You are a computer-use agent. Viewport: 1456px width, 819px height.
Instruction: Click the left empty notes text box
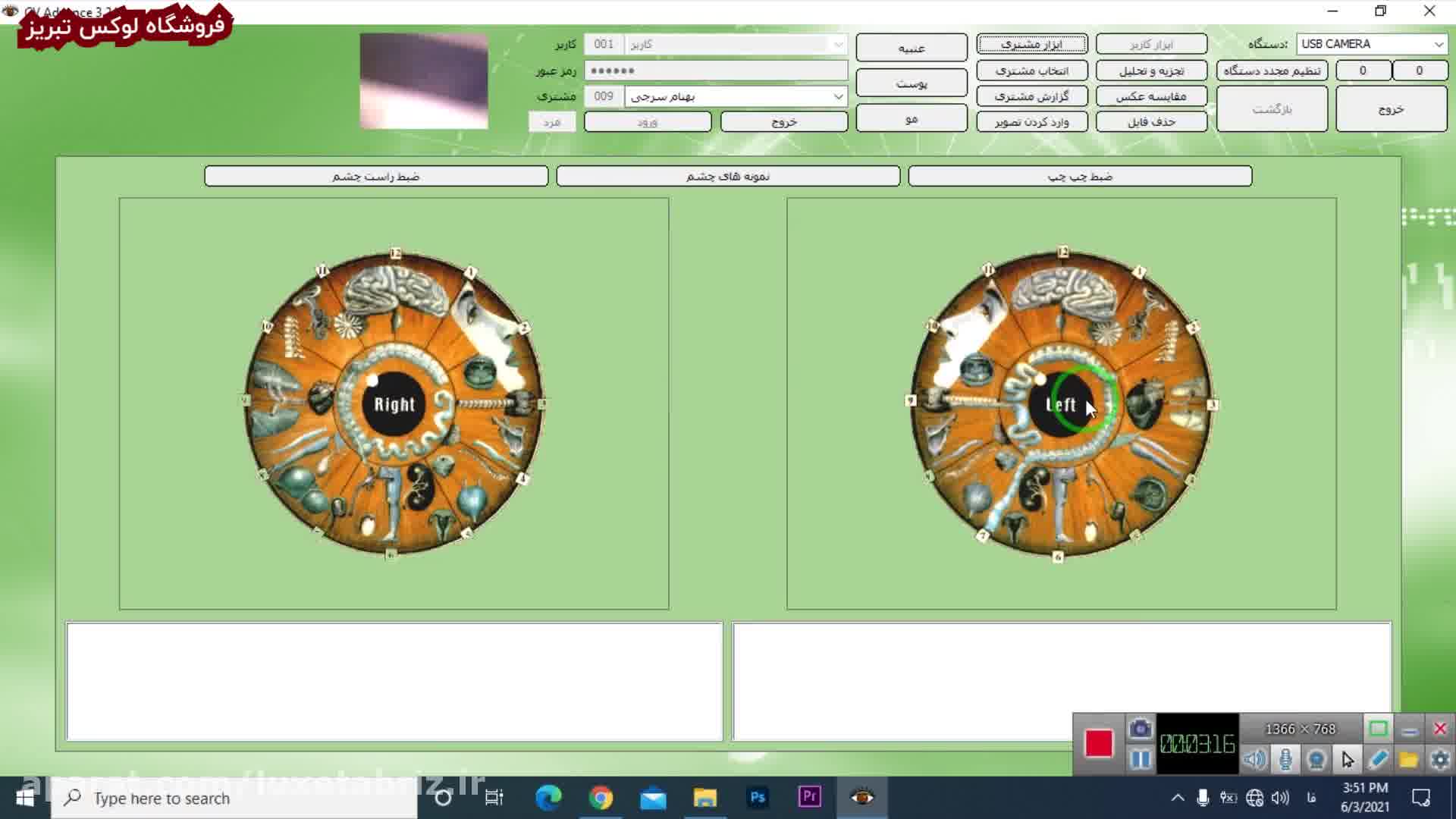coord(394,681)
